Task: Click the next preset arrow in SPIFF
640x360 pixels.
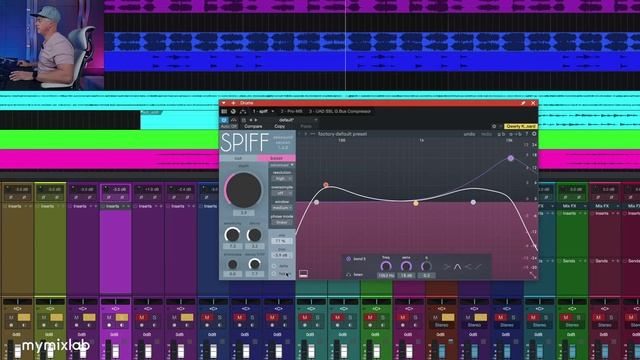Action: click(x=305, y=134)
